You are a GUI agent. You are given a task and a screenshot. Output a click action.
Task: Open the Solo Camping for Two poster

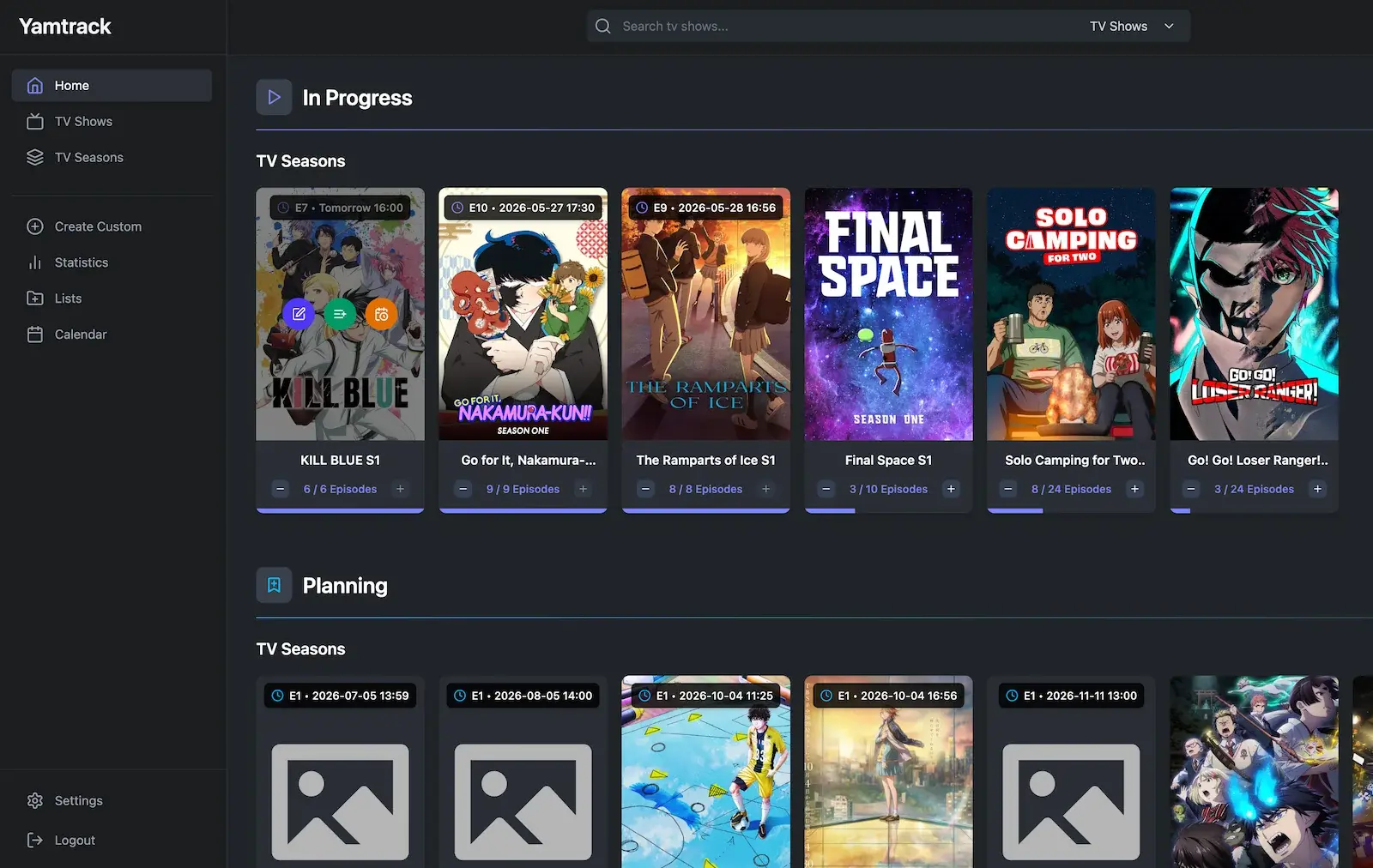(1071, 314)
